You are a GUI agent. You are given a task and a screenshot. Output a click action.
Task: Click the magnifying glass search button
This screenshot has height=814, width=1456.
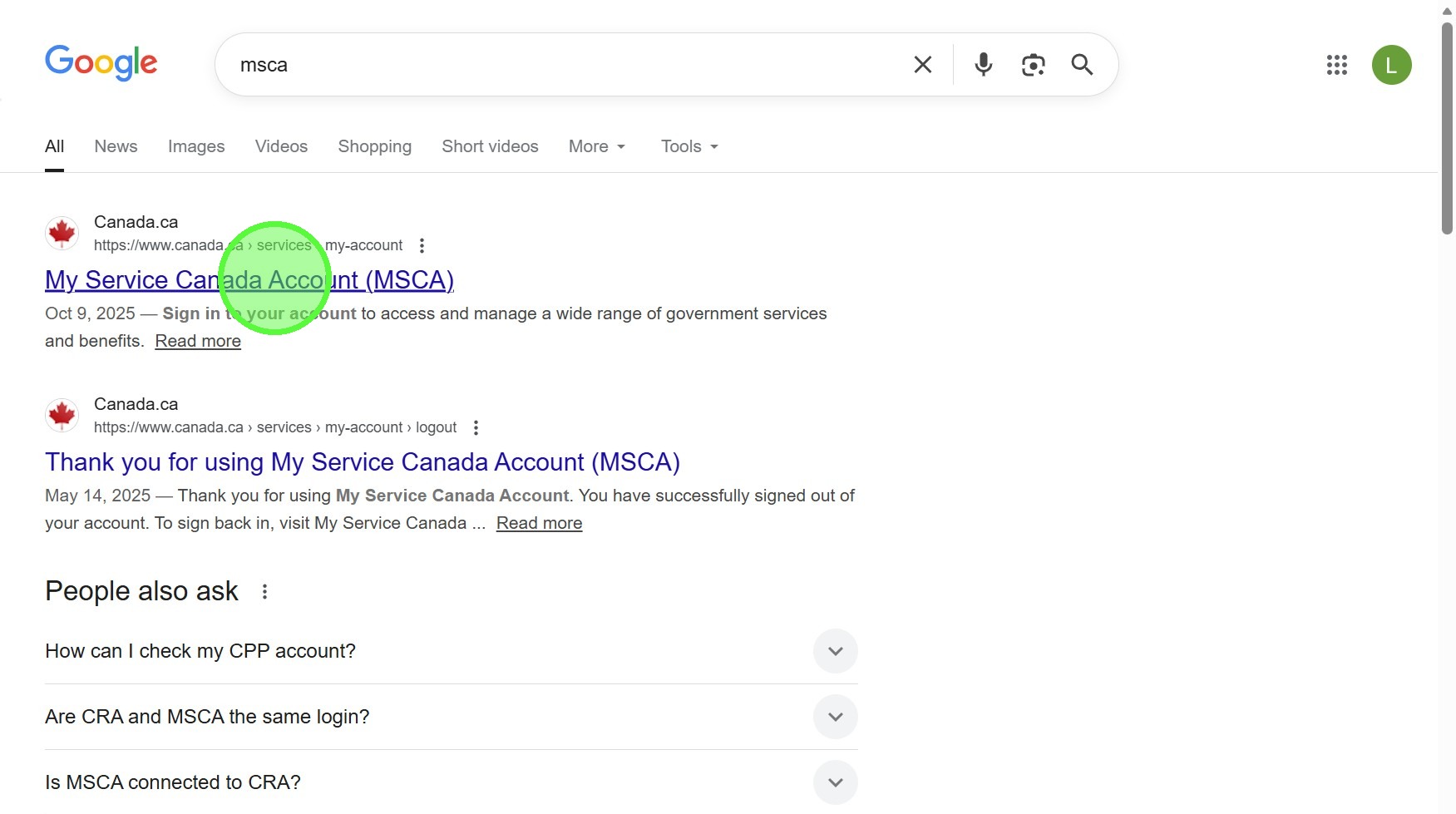1082,65
